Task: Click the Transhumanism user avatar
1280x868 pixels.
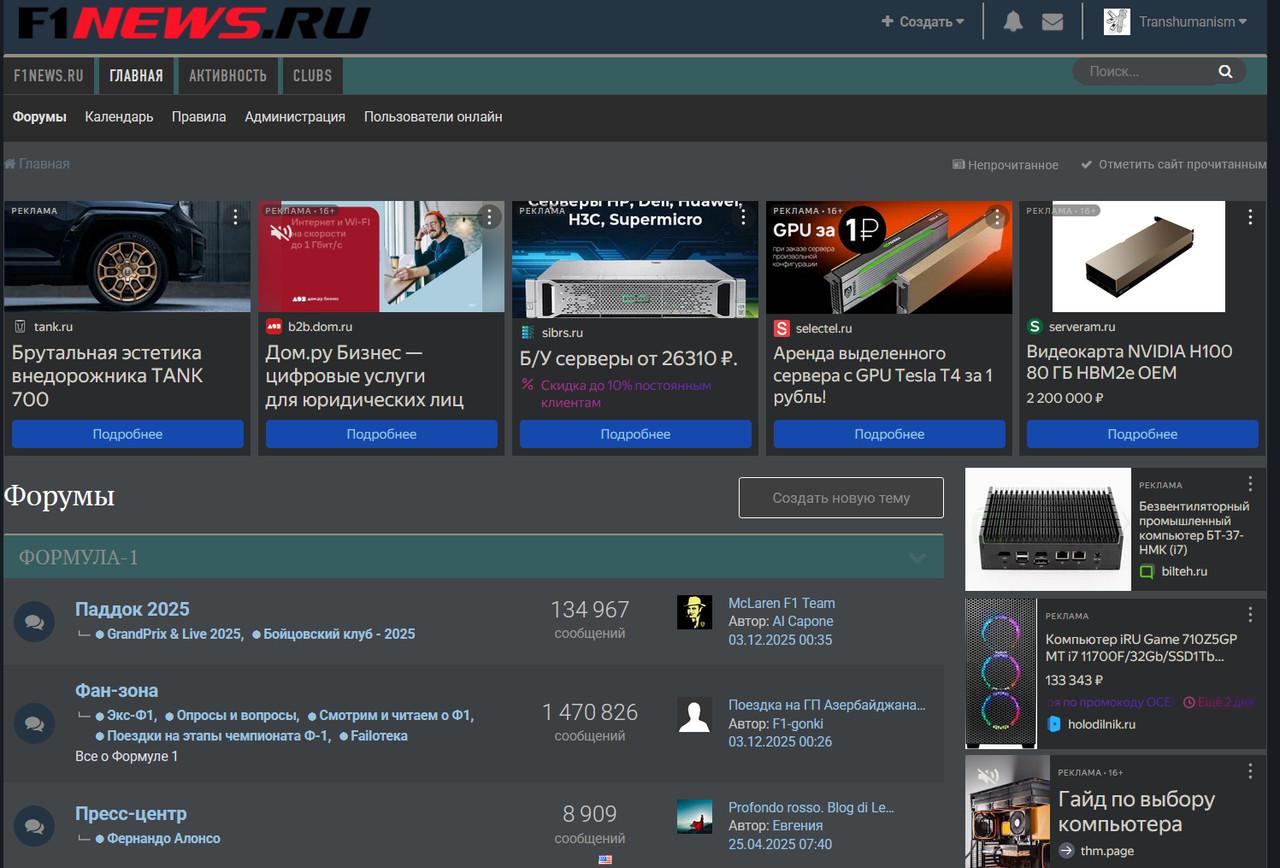Action: [x=1117, y=21]
